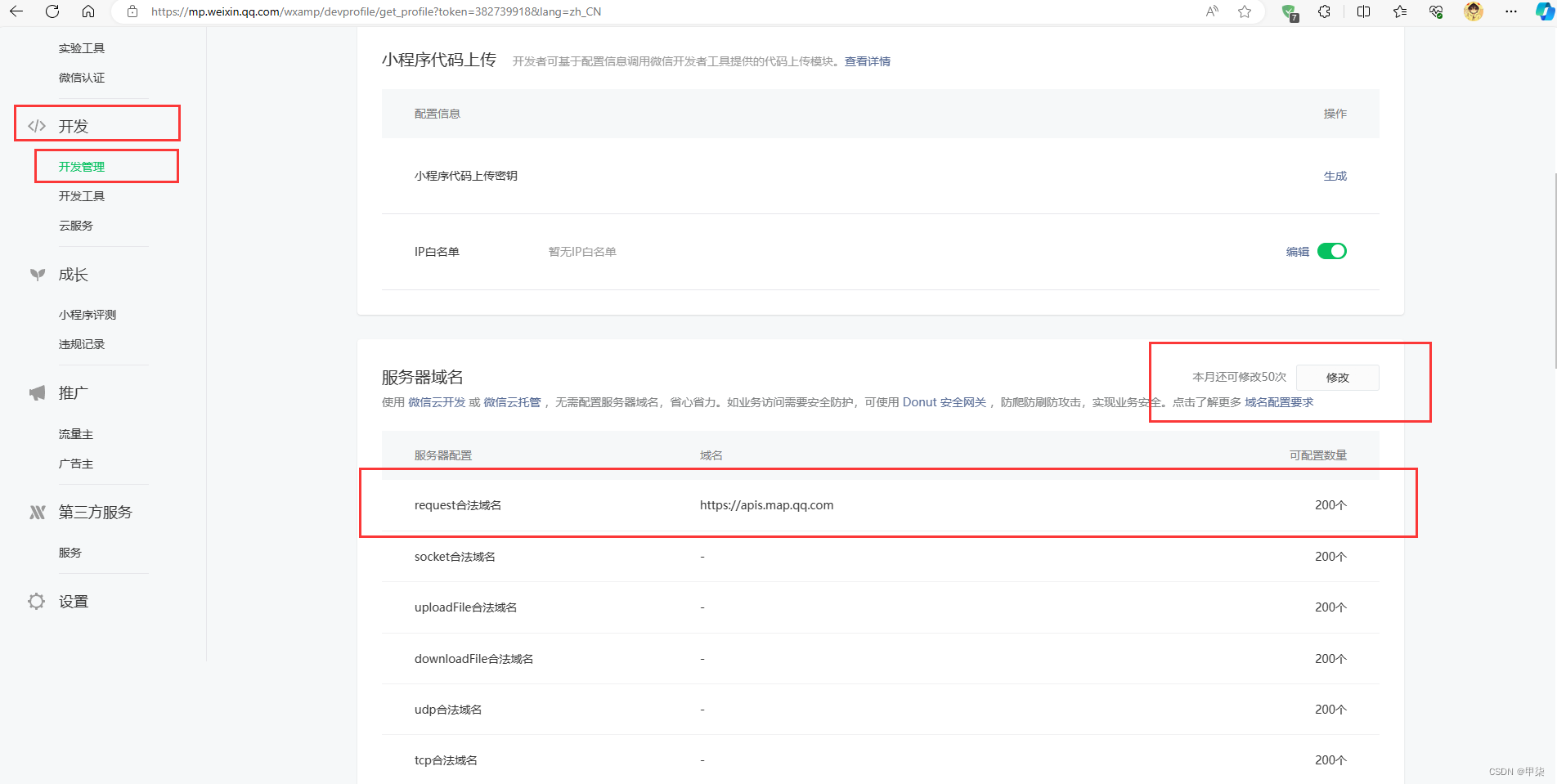Click the 推广 megaphone icon
1557x784 pixels.
(x=38, y=393)
